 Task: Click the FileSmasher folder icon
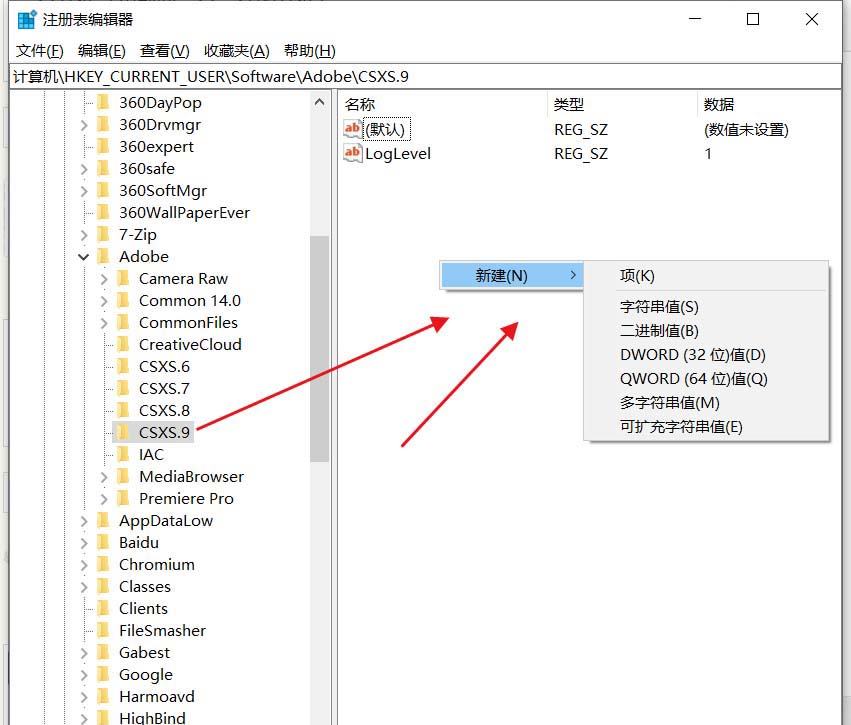[x=103, y=631]
